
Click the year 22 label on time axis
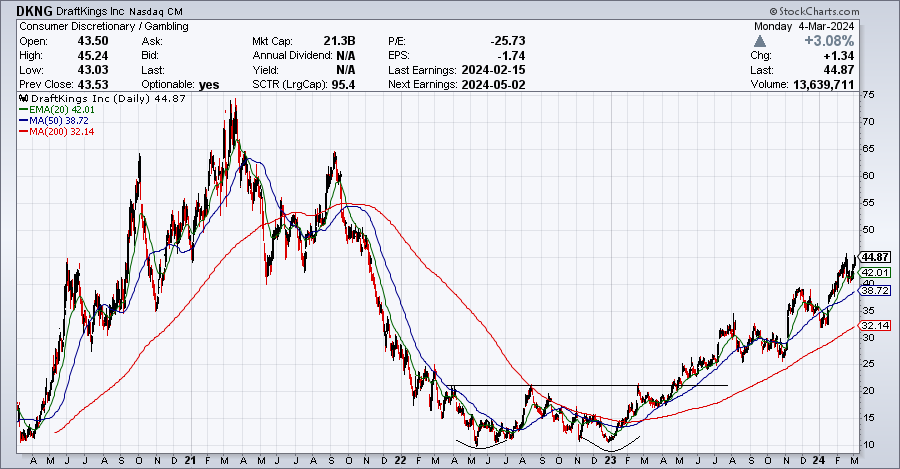pos(400,460)
